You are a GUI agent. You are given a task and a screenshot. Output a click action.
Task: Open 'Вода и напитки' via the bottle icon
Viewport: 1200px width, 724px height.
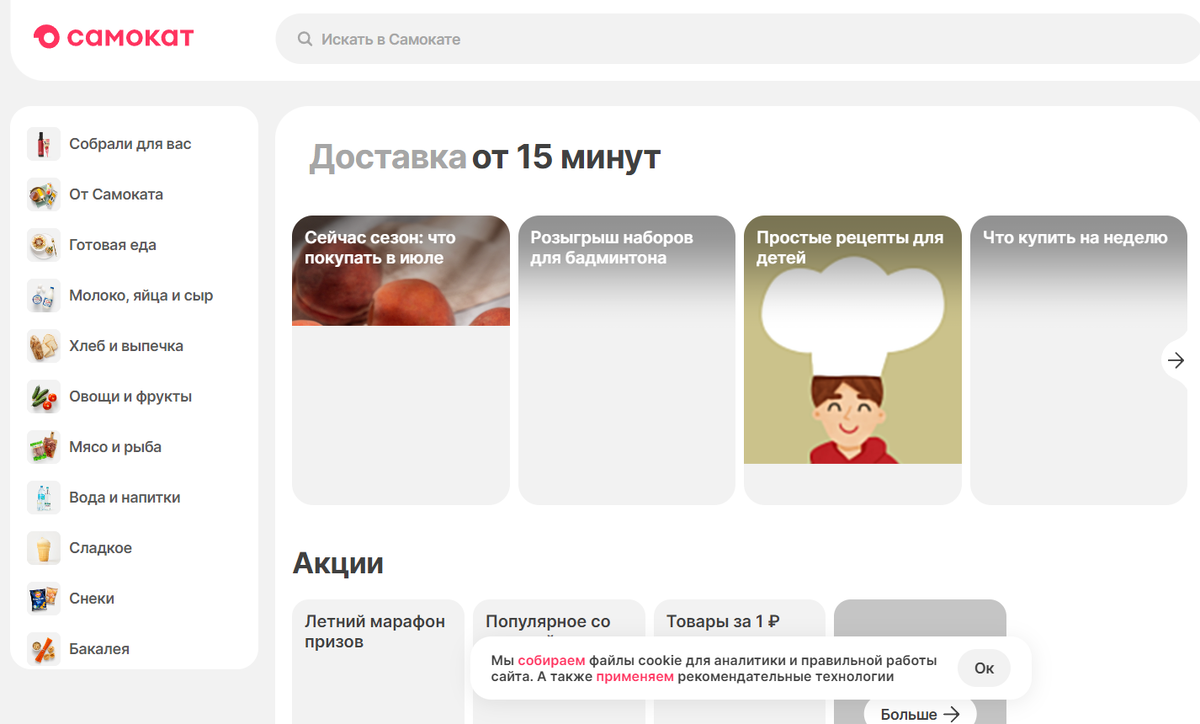(44, 497)
